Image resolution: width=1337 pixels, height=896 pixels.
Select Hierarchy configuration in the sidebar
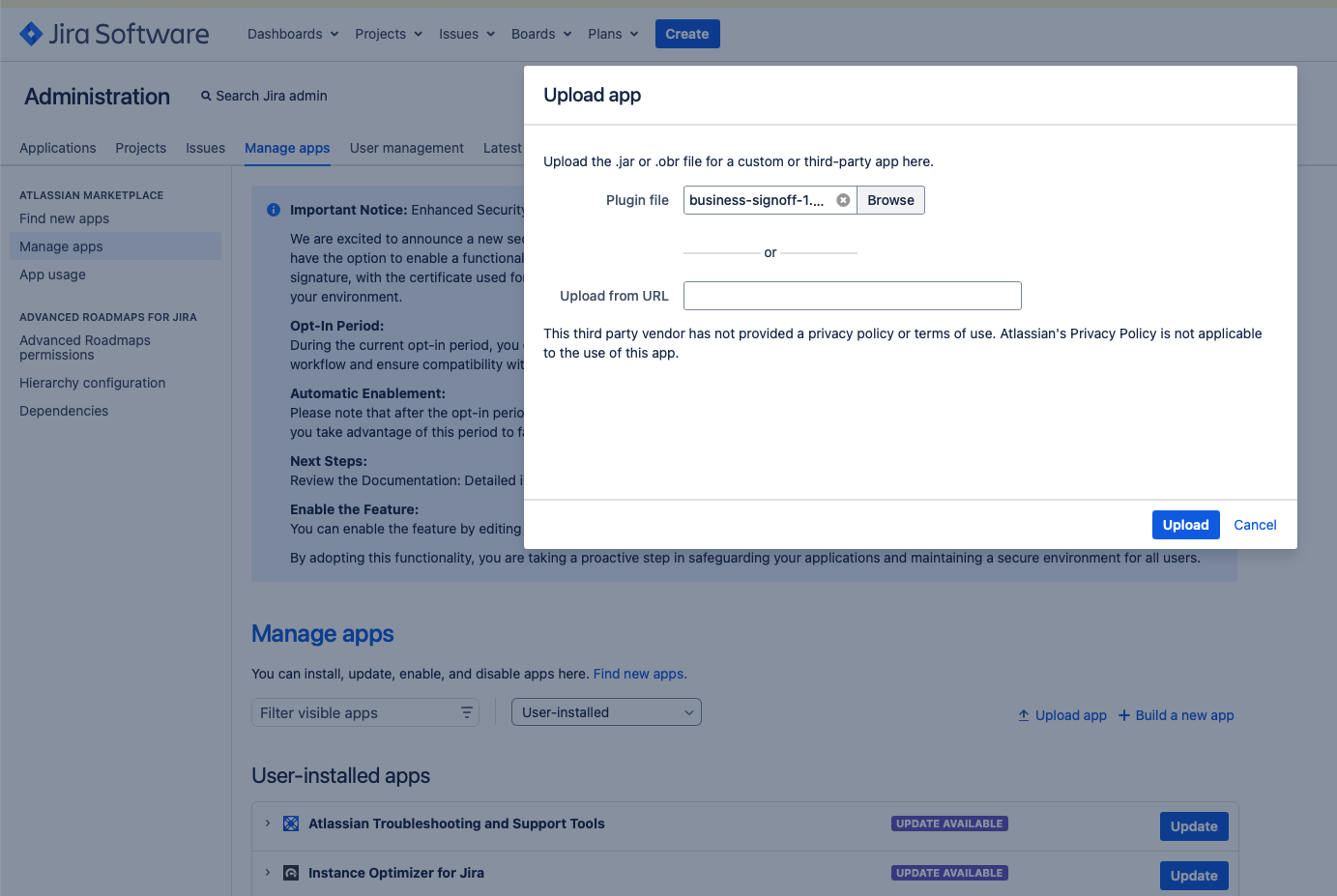pos(92,383)
